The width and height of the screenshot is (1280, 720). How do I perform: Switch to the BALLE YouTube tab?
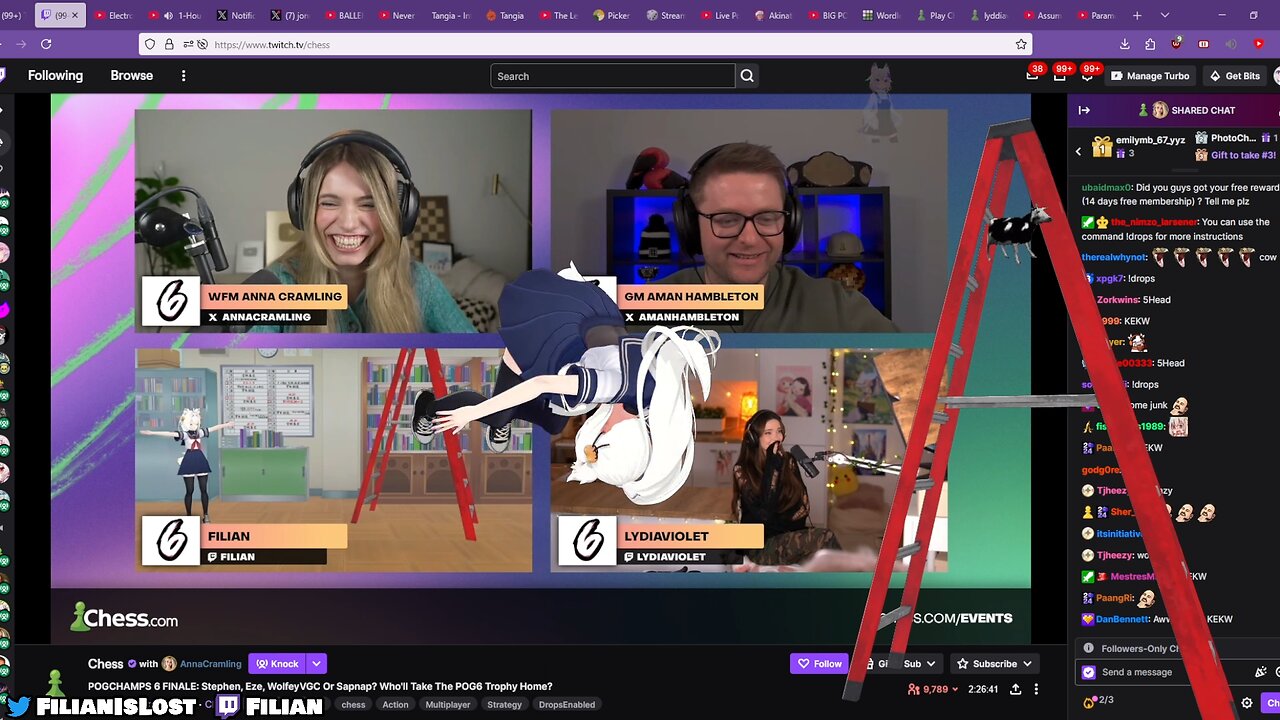click(x=343, y=15)
